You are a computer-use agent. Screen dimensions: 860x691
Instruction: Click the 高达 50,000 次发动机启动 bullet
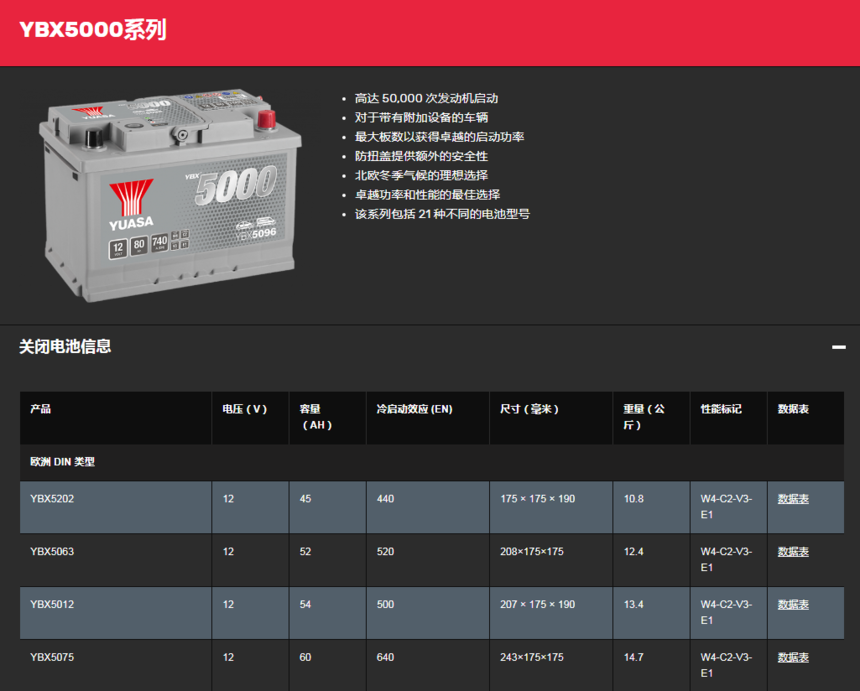(x=426, y=98)
